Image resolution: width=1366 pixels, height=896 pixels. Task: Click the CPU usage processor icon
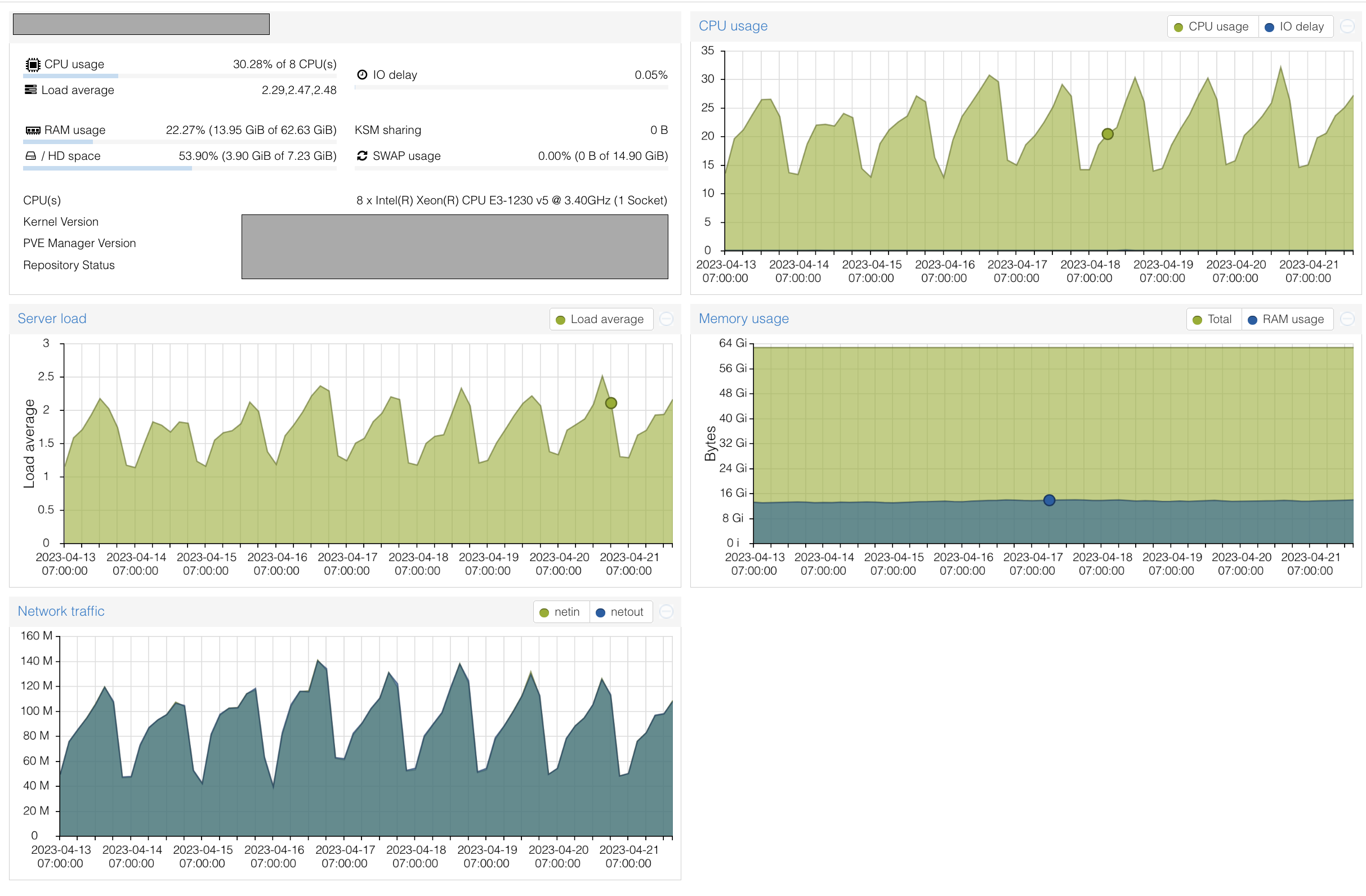[x=33, y=64]
